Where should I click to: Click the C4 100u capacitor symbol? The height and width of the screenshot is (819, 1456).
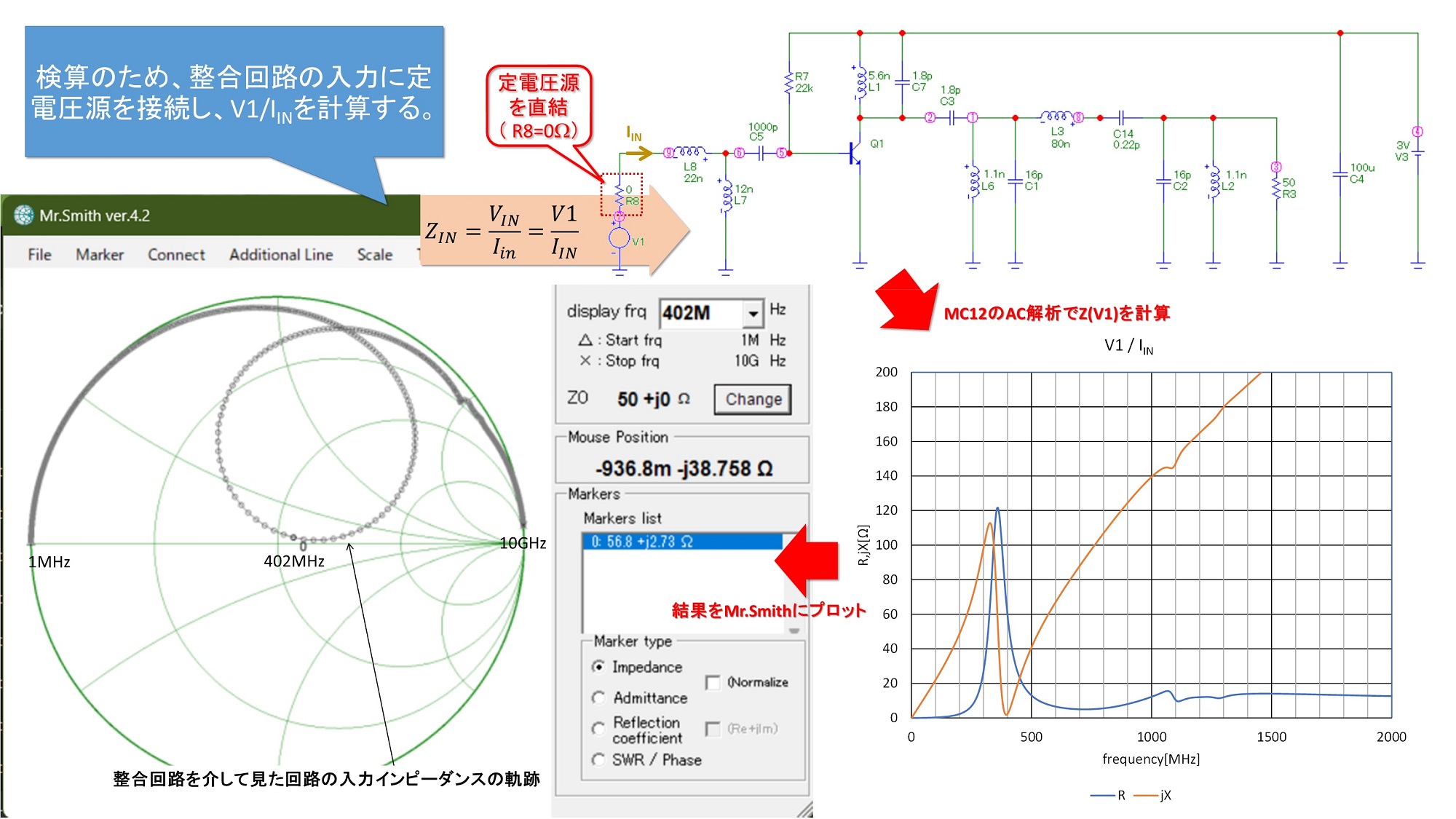click(x=1340, y=175)
